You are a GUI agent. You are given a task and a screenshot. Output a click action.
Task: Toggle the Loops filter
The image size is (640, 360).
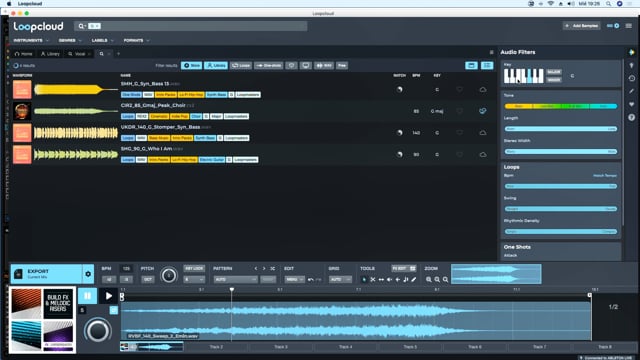(x=241, y=65)
